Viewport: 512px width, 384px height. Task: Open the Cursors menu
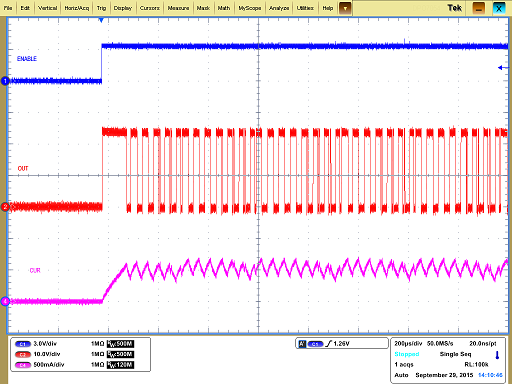150,8
